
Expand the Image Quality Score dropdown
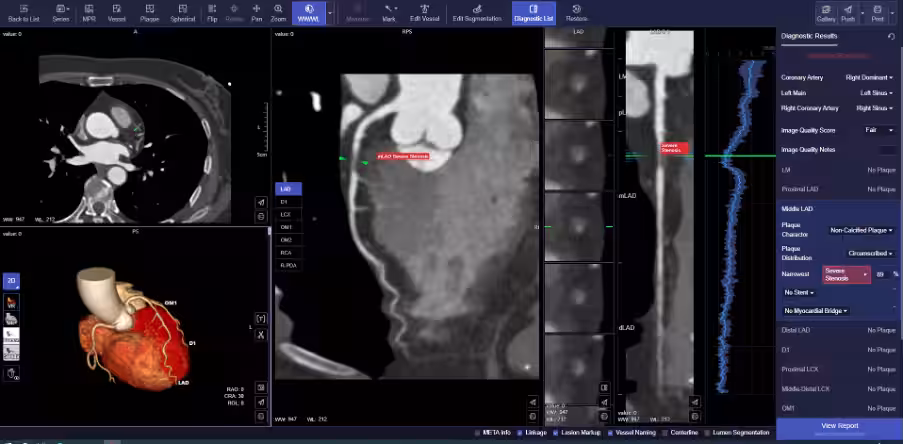(x=878, y=130)
